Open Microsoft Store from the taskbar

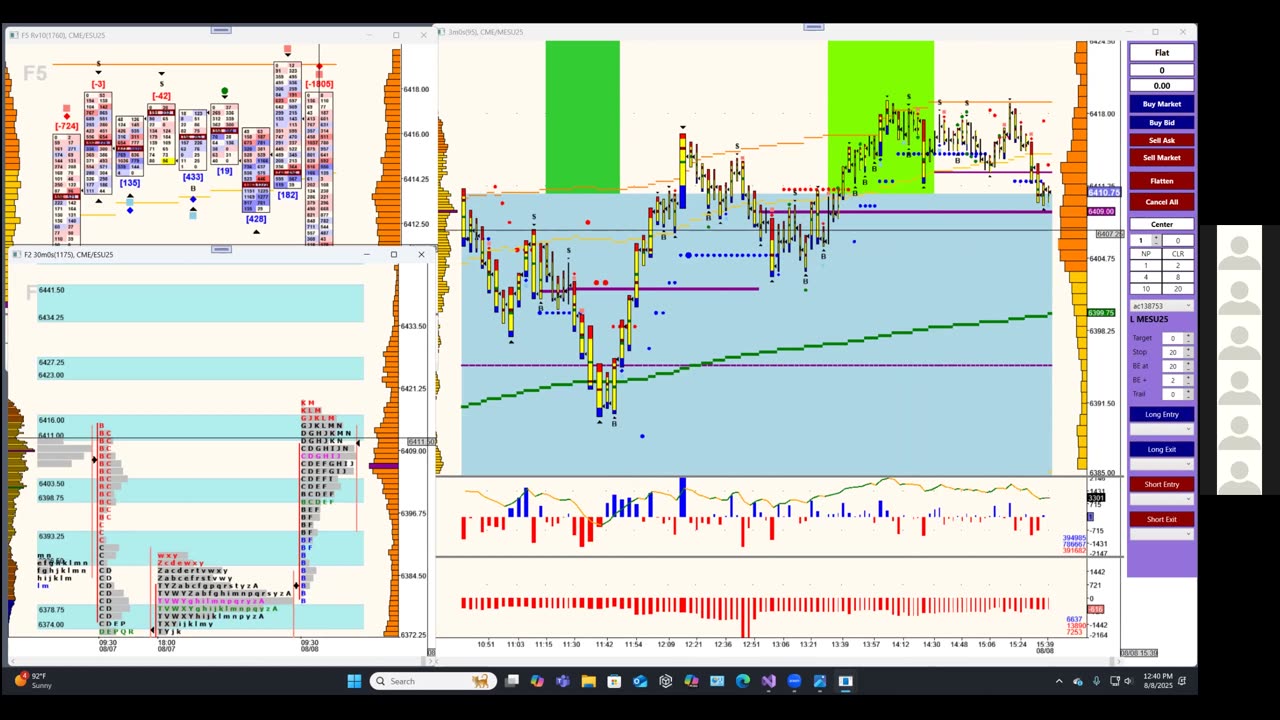(x=614, y=681)
